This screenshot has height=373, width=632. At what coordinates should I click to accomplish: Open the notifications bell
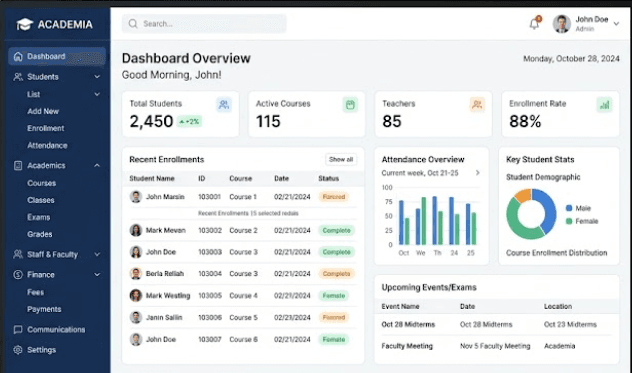point(534,23)
